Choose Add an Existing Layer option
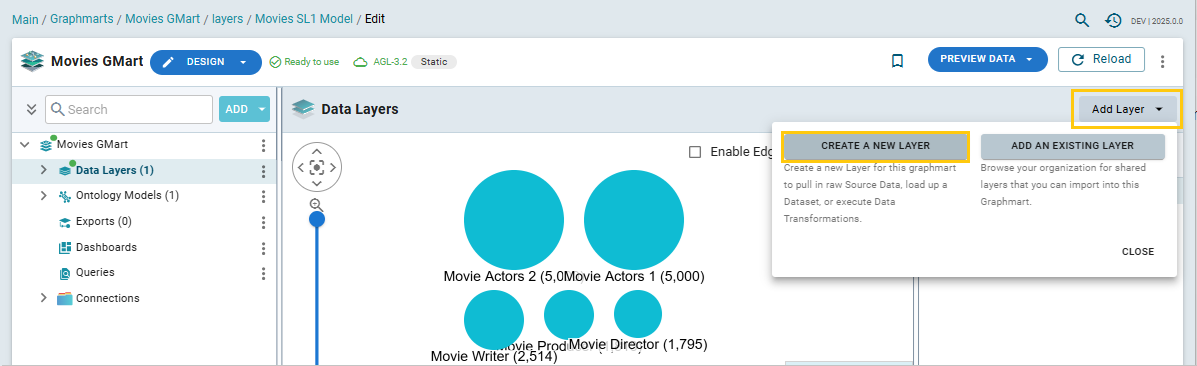Screen dimensions: 1197x366 pyautogui.click(x=1073, y=146)
